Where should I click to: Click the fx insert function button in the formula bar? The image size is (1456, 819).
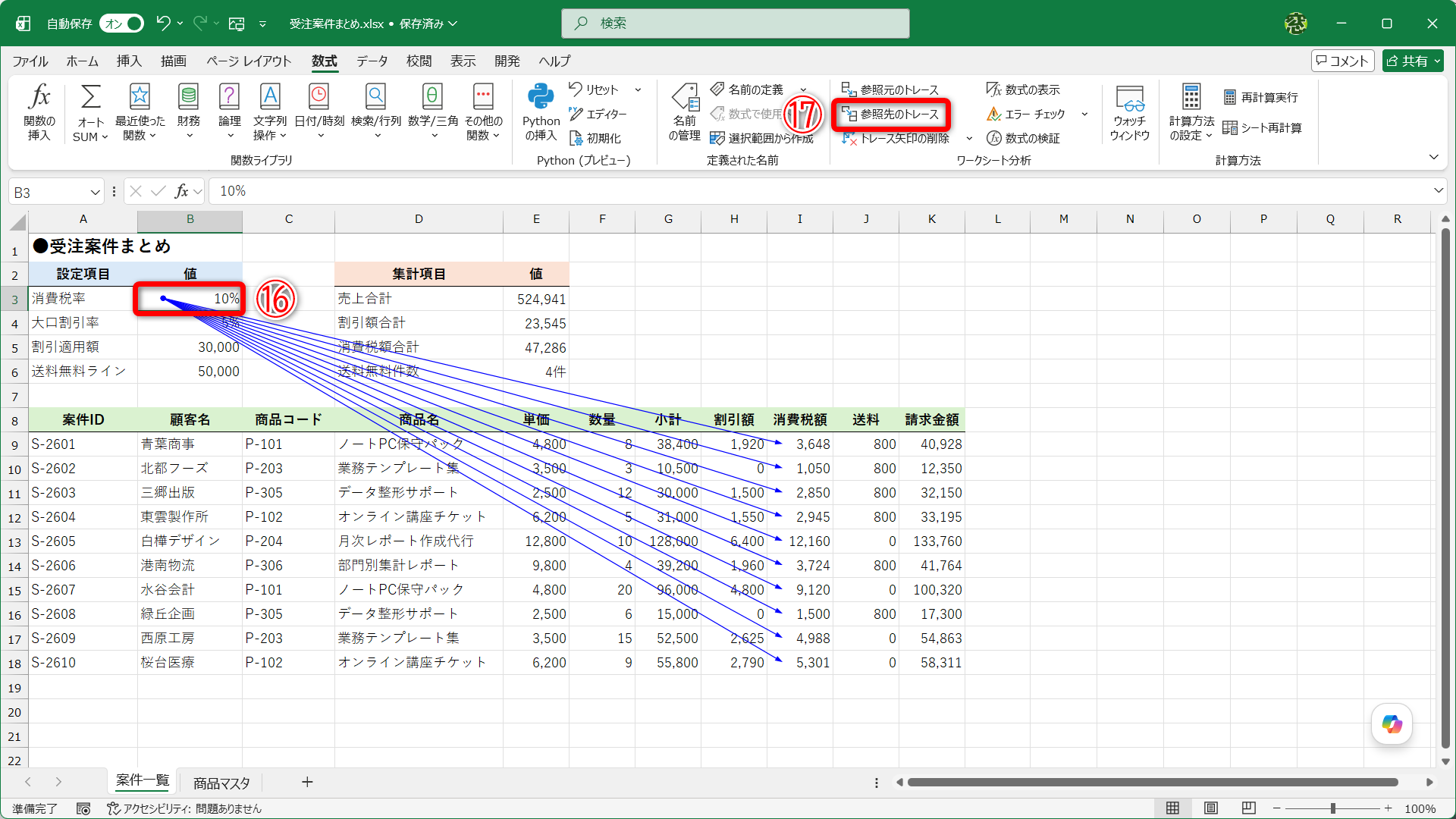pyautogui.click(x=181, y=191)
